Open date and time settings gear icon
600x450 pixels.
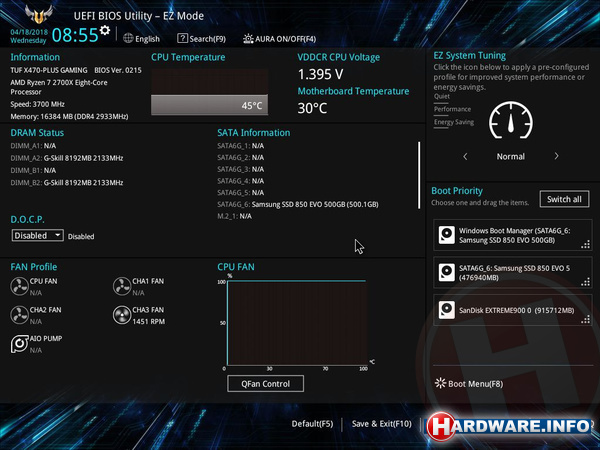[x=105, y=30]
